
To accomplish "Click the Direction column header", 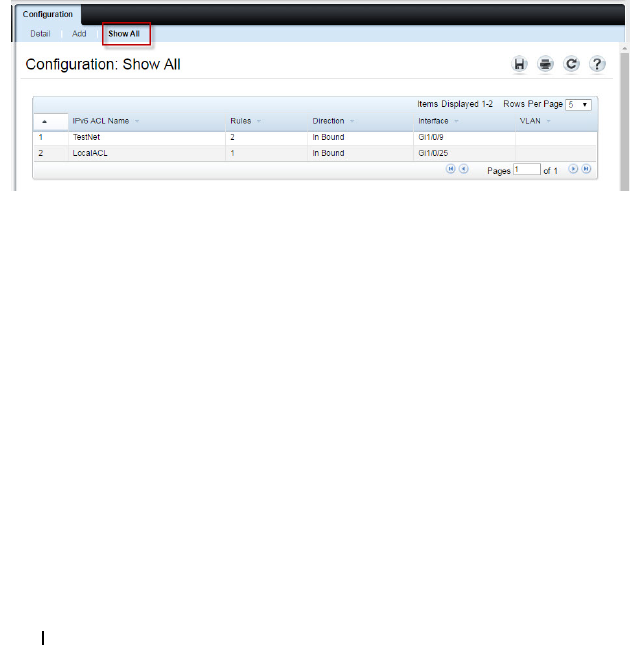I will (360, 121).
